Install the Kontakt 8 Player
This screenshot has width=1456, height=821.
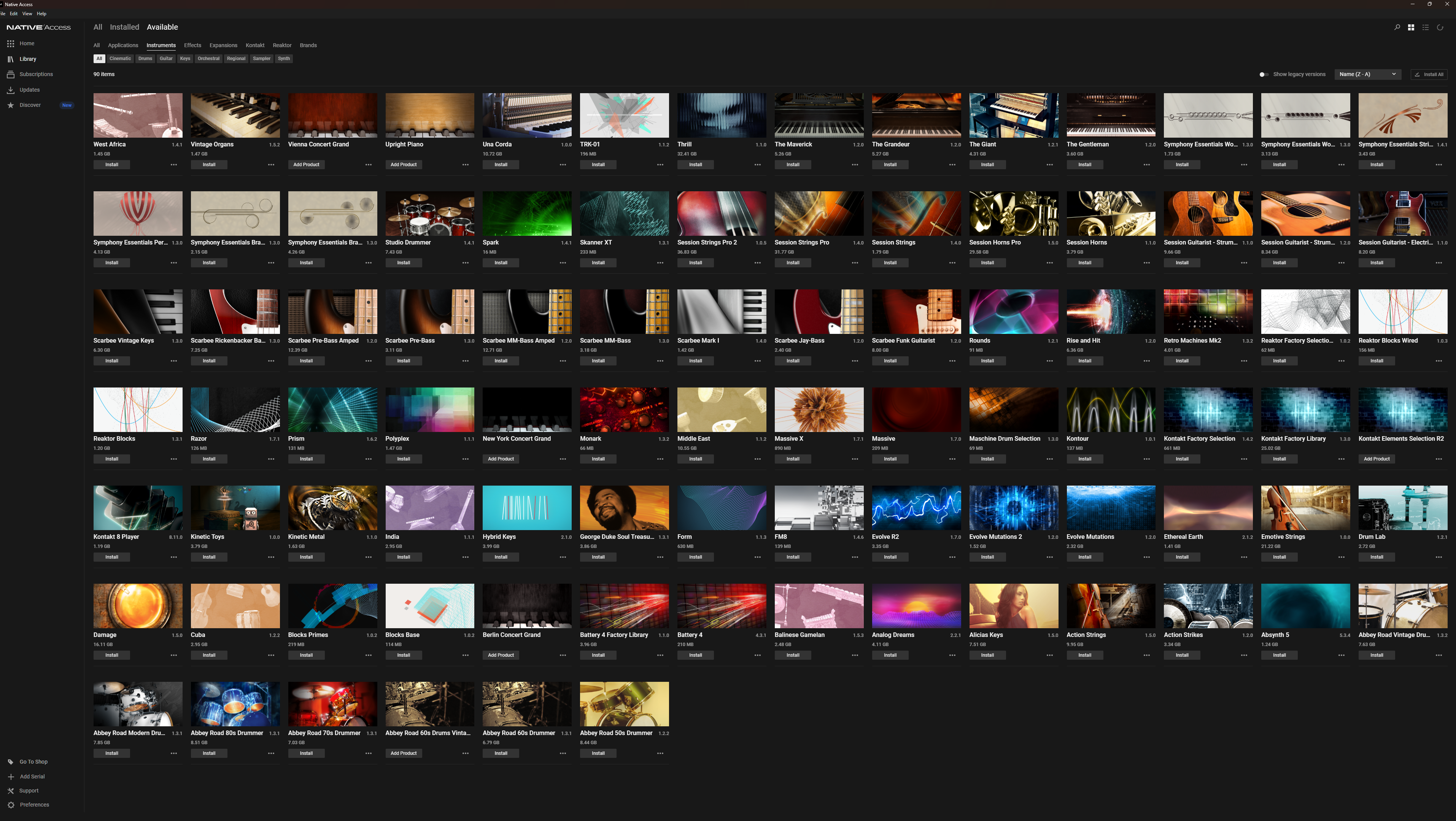point(112,557)
